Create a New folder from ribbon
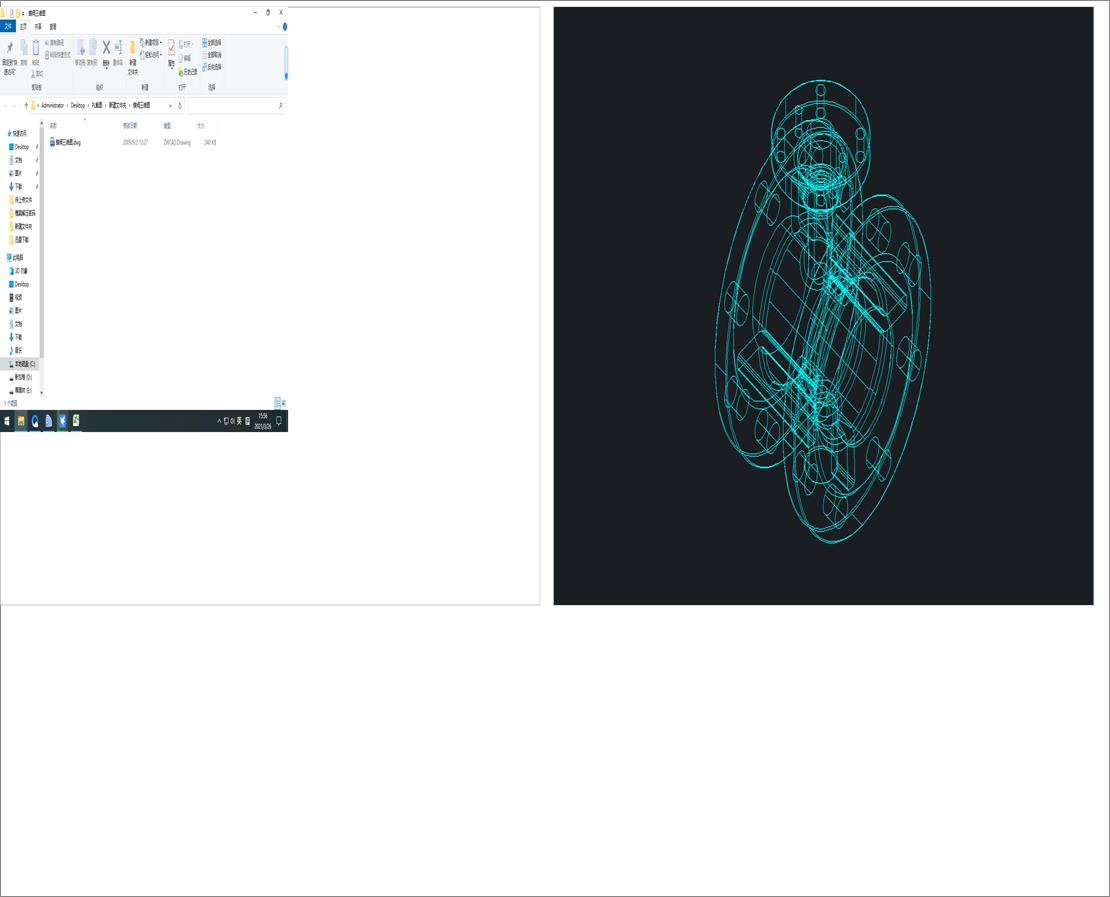 coord(132,57)
